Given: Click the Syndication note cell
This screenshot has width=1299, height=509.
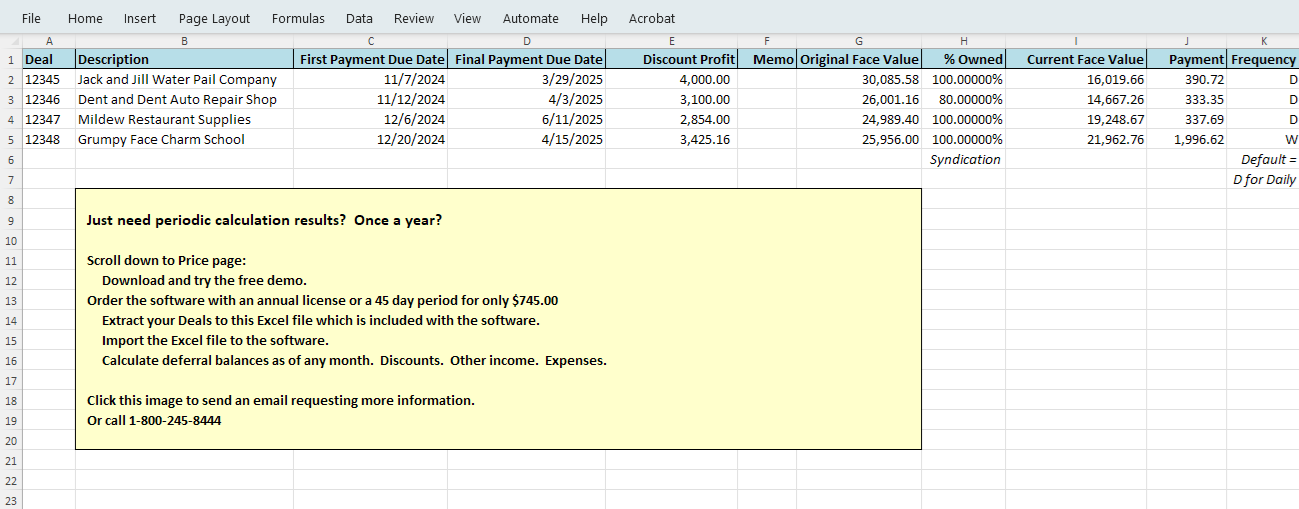Looking at the screenshot, I should [963, 159].
